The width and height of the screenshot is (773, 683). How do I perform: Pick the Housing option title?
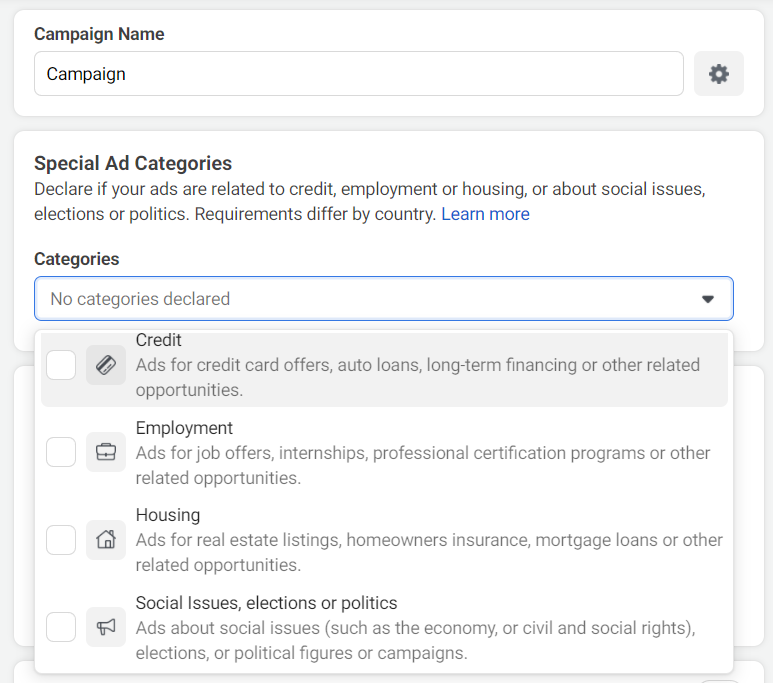pyautogui.click(x=168, y=515)
